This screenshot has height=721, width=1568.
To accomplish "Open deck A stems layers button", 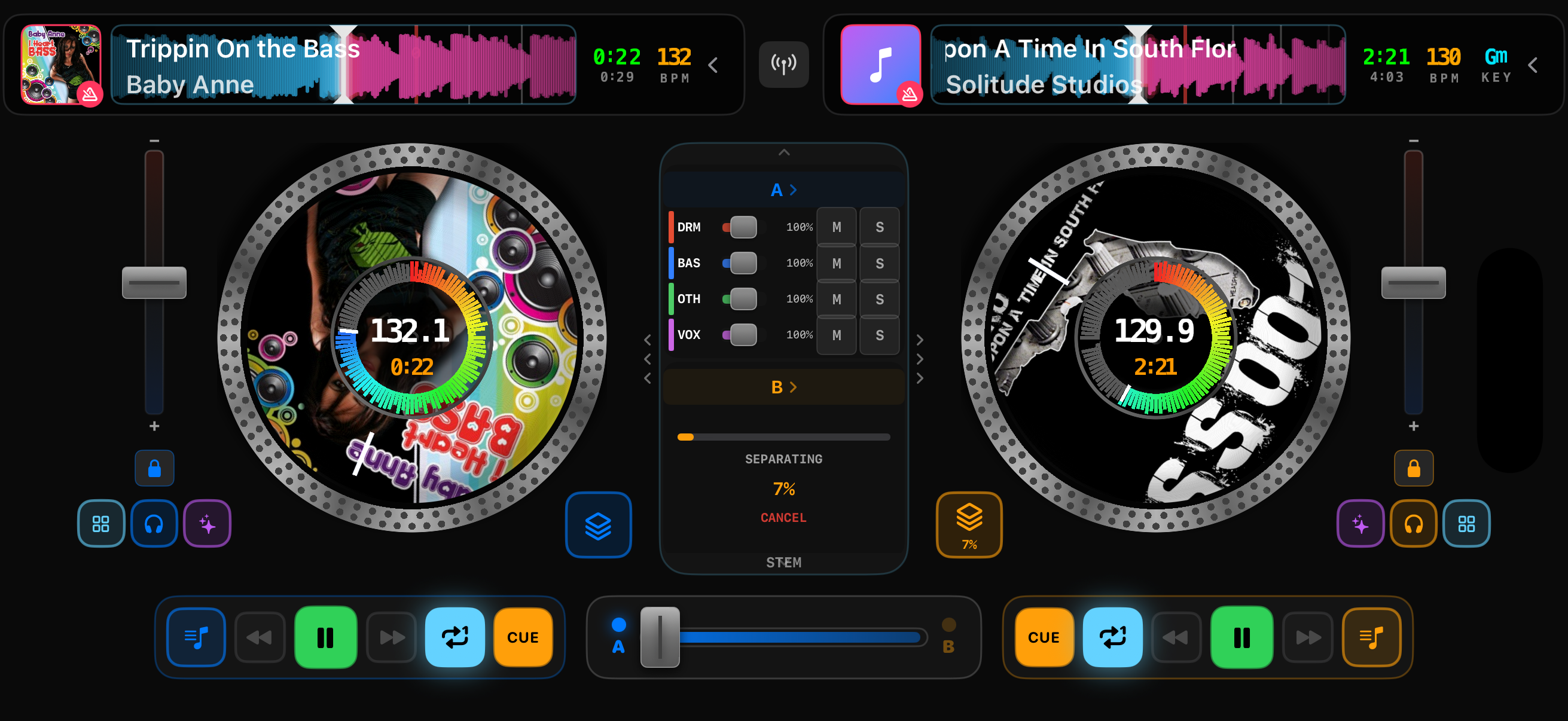I will click(x=599, y=524).
